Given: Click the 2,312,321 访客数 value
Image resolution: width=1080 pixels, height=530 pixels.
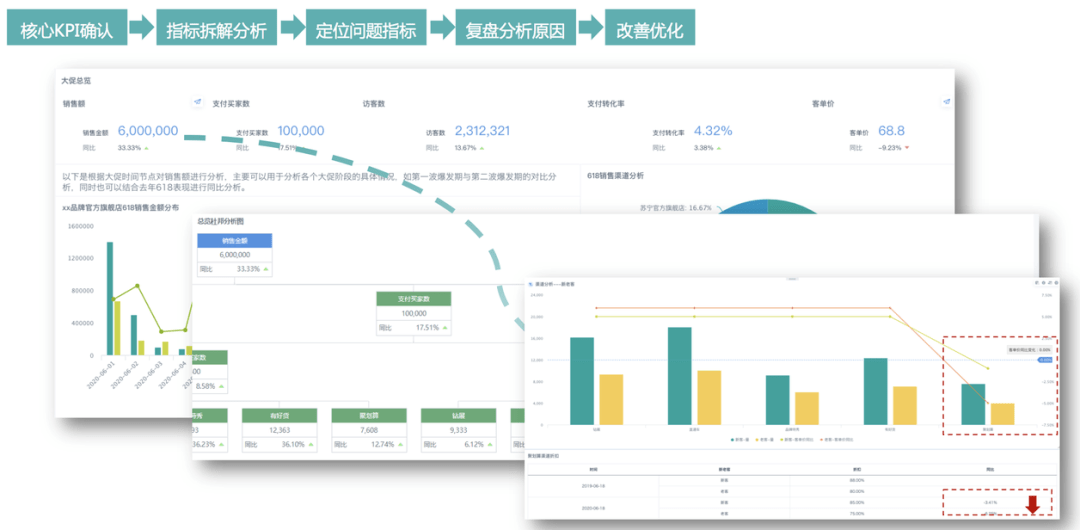Looking at the screenshot, I should pos(482,131).
